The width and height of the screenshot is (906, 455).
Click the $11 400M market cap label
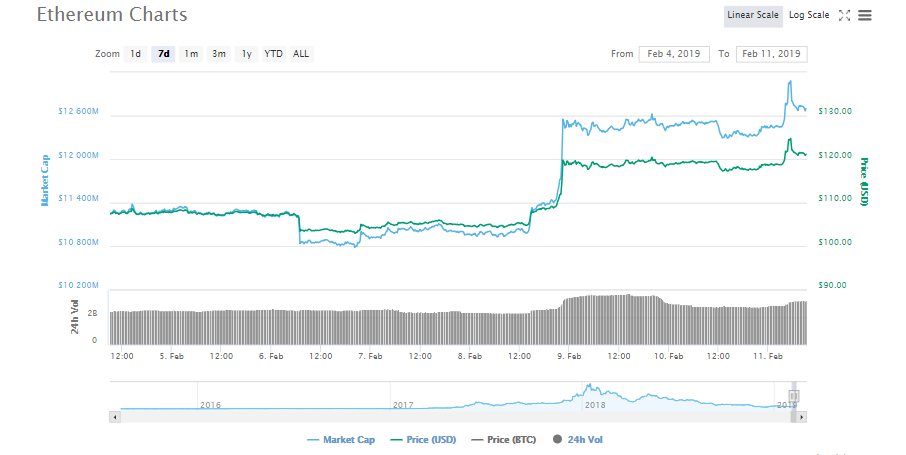79,198
